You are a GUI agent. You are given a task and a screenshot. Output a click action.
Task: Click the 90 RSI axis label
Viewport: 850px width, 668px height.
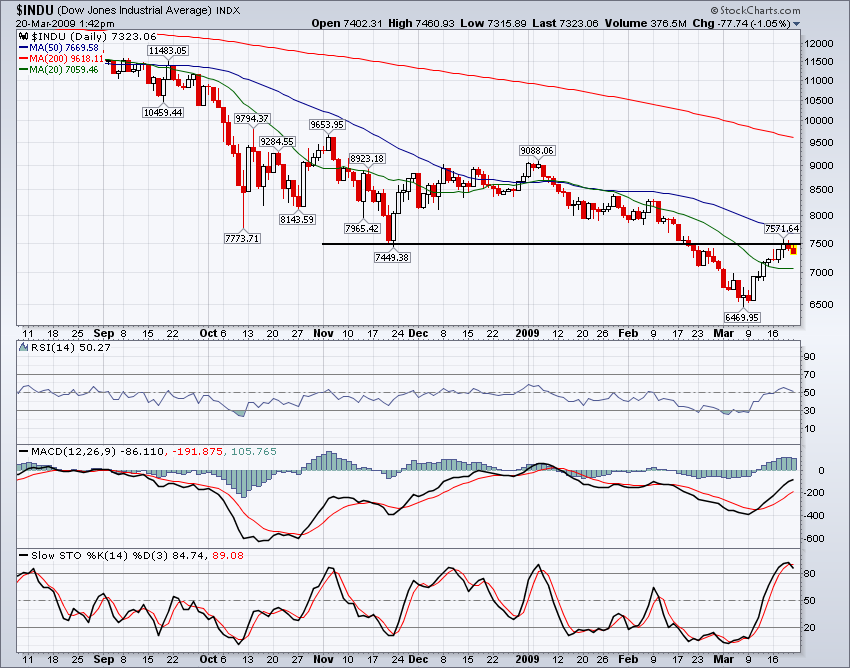point(810,357)
